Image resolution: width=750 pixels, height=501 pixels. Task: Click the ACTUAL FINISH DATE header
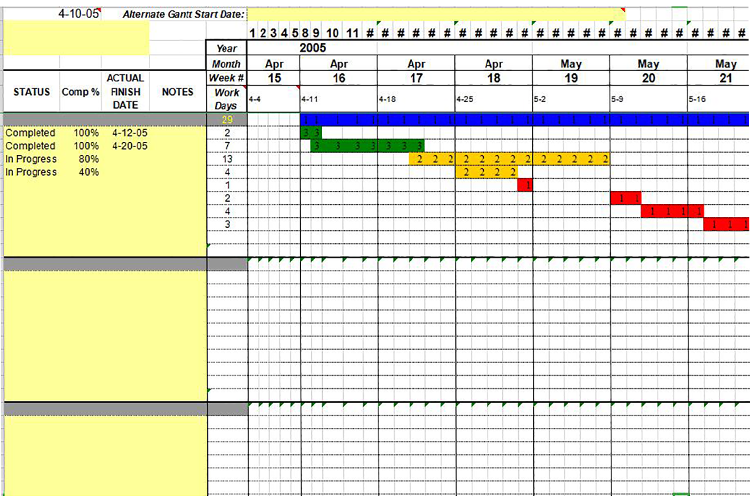coord(125,91)
